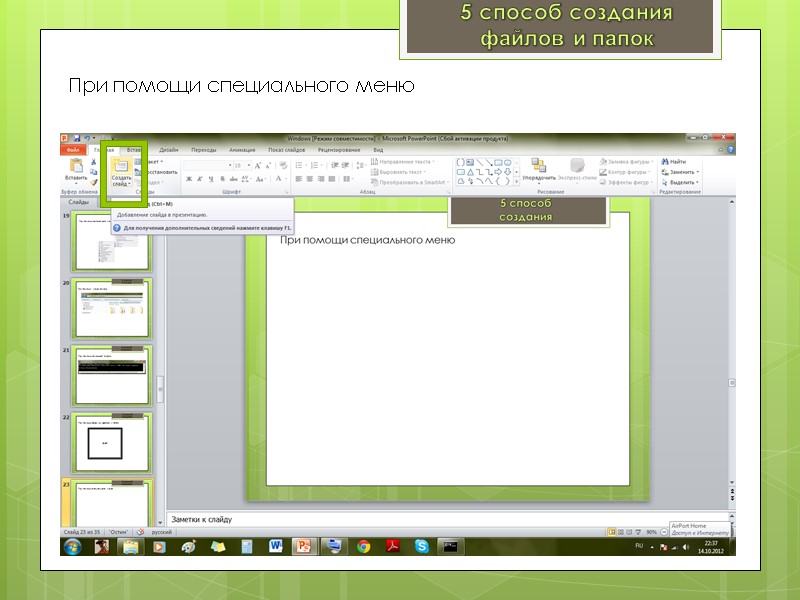Toggle Bold (Ж) formatting

(189, 179)
